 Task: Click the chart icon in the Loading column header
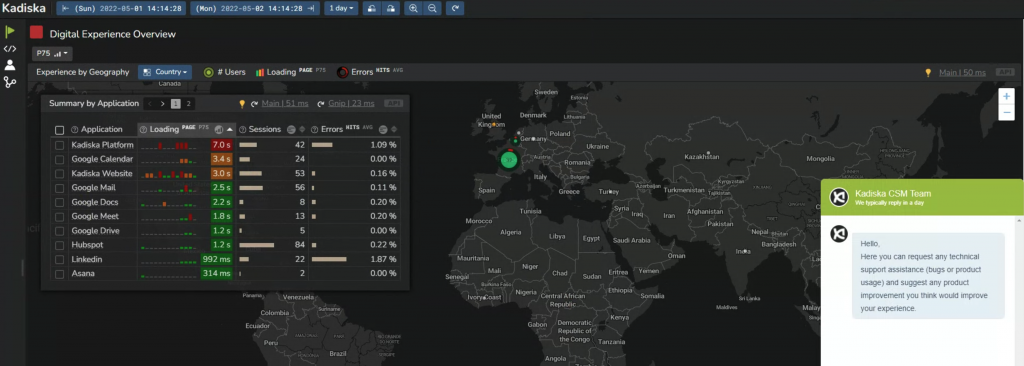tap(219, 129)
